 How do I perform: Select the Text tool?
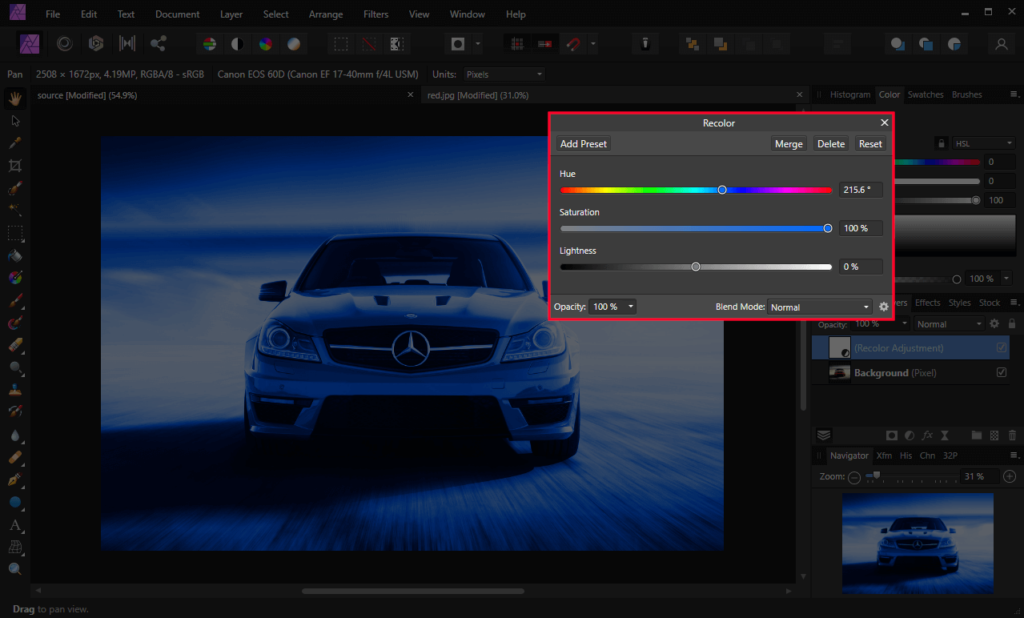click(x=15, y=524)
